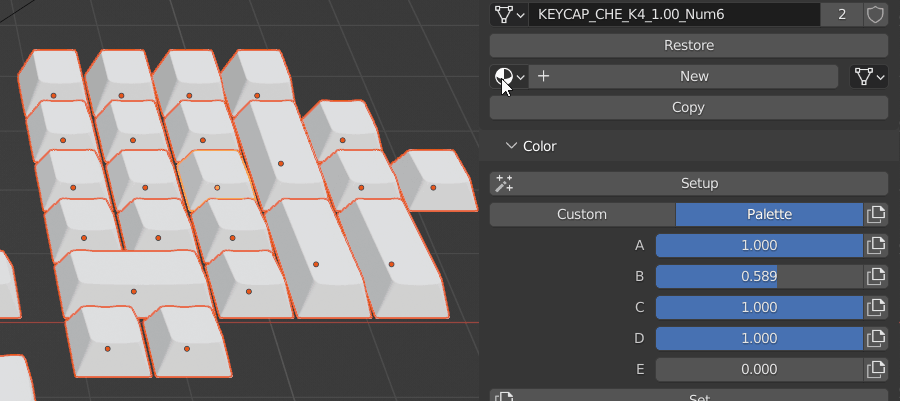Open the material link mesh-data dropdown

pos(869,76)
